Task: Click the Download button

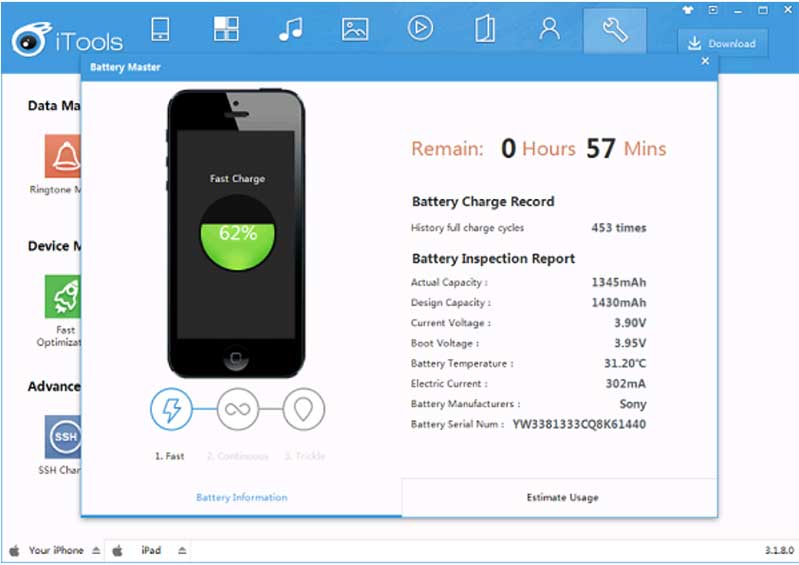Action: (x=723, y=43)
